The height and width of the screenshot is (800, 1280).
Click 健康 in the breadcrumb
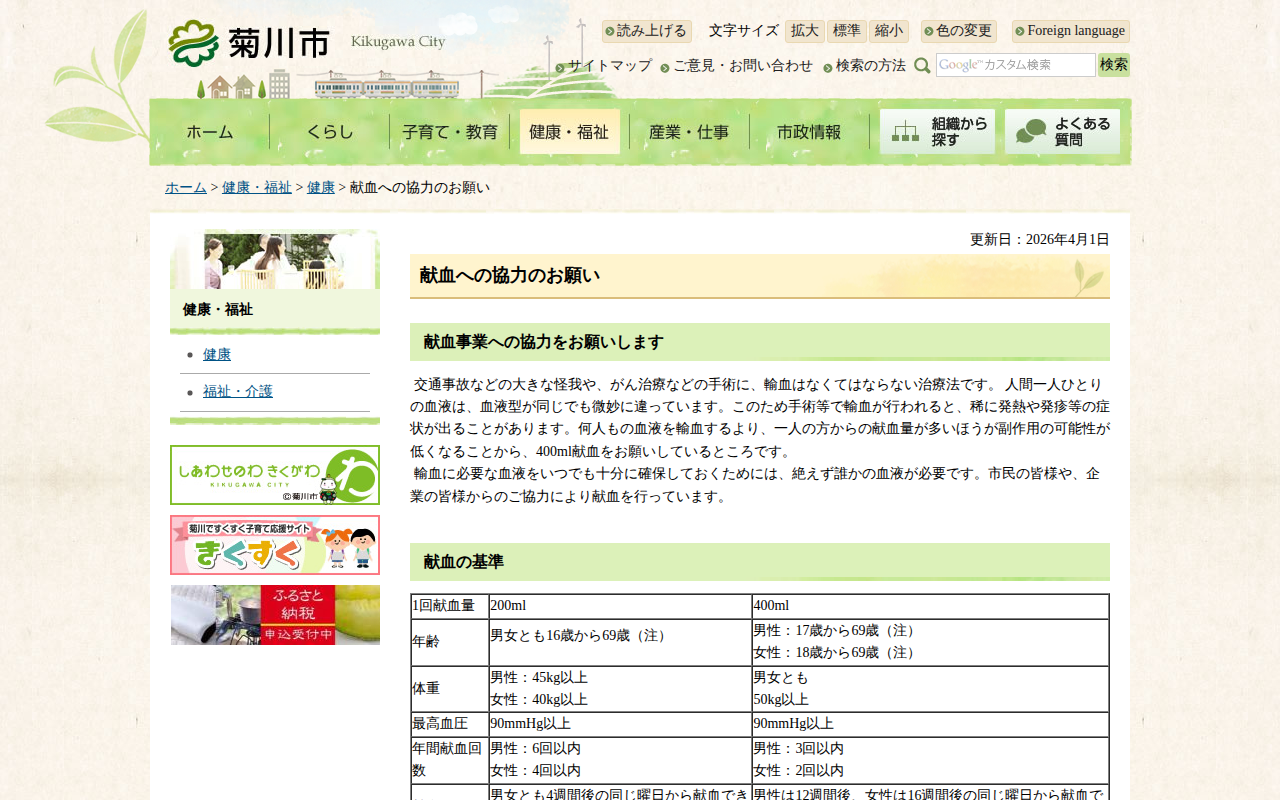(x=321, y=188)
